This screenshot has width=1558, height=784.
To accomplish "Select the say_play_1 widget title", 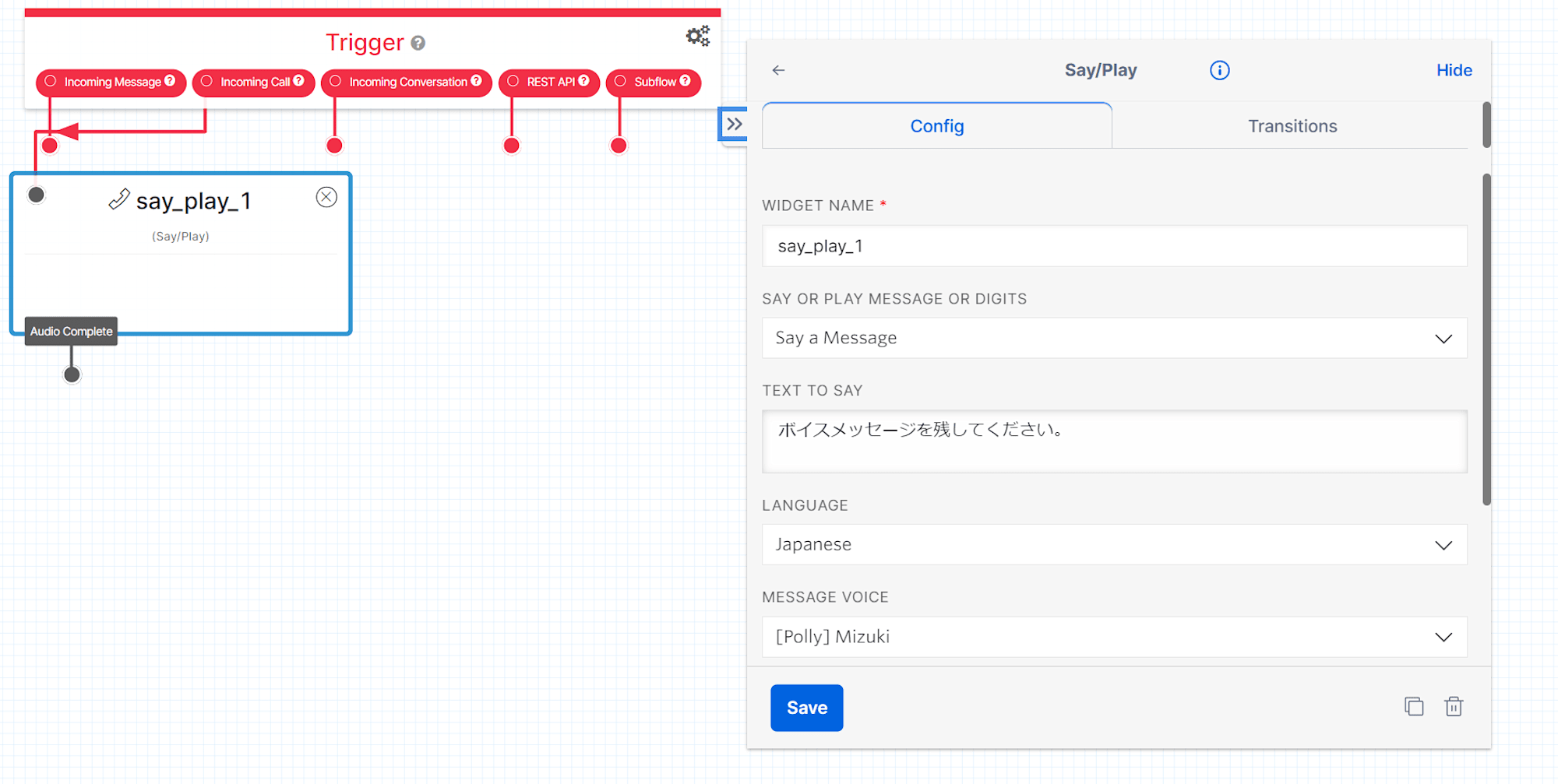I will (x=193, y=201).
